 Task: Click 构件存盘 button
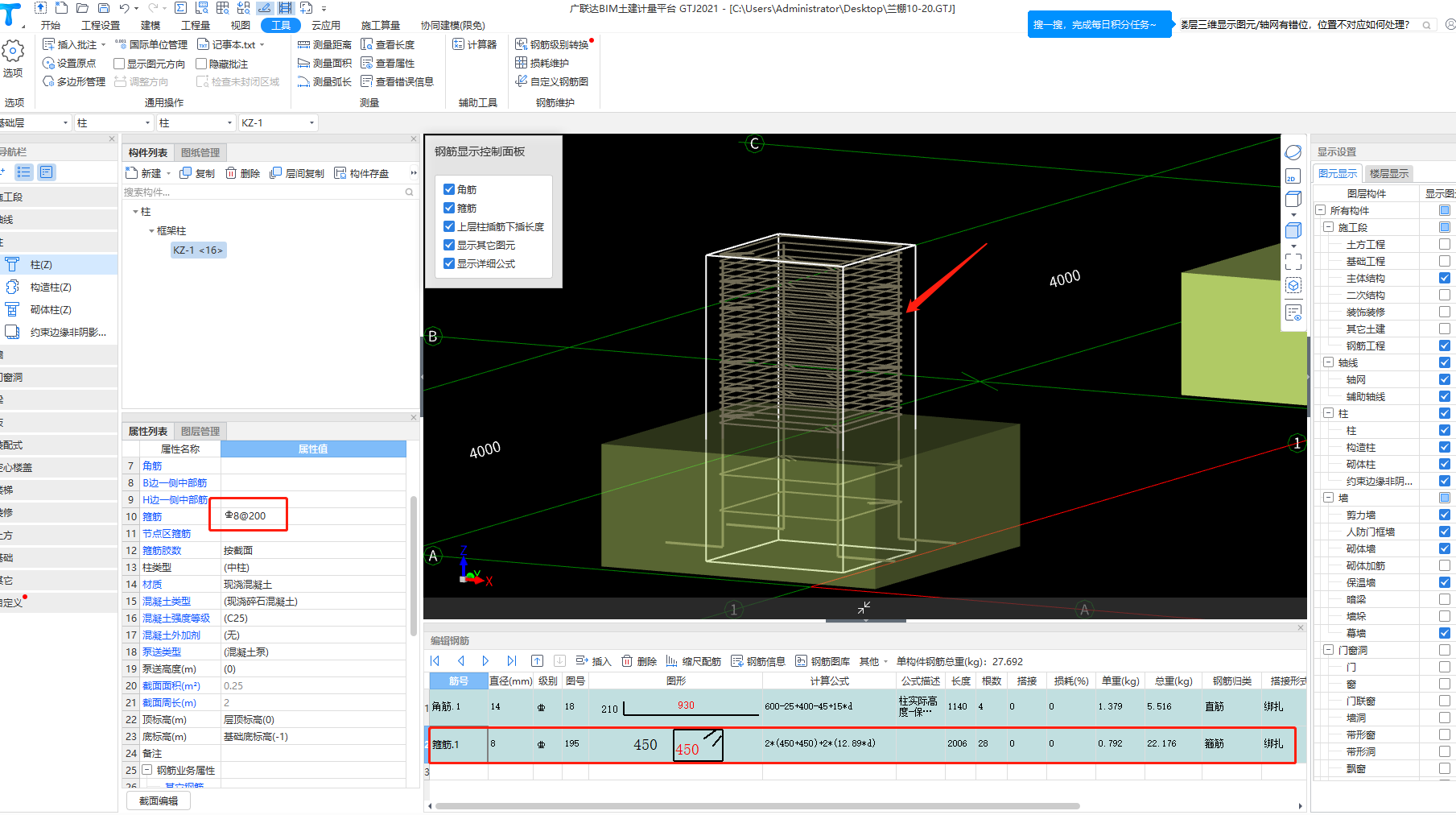pos(361,173)
